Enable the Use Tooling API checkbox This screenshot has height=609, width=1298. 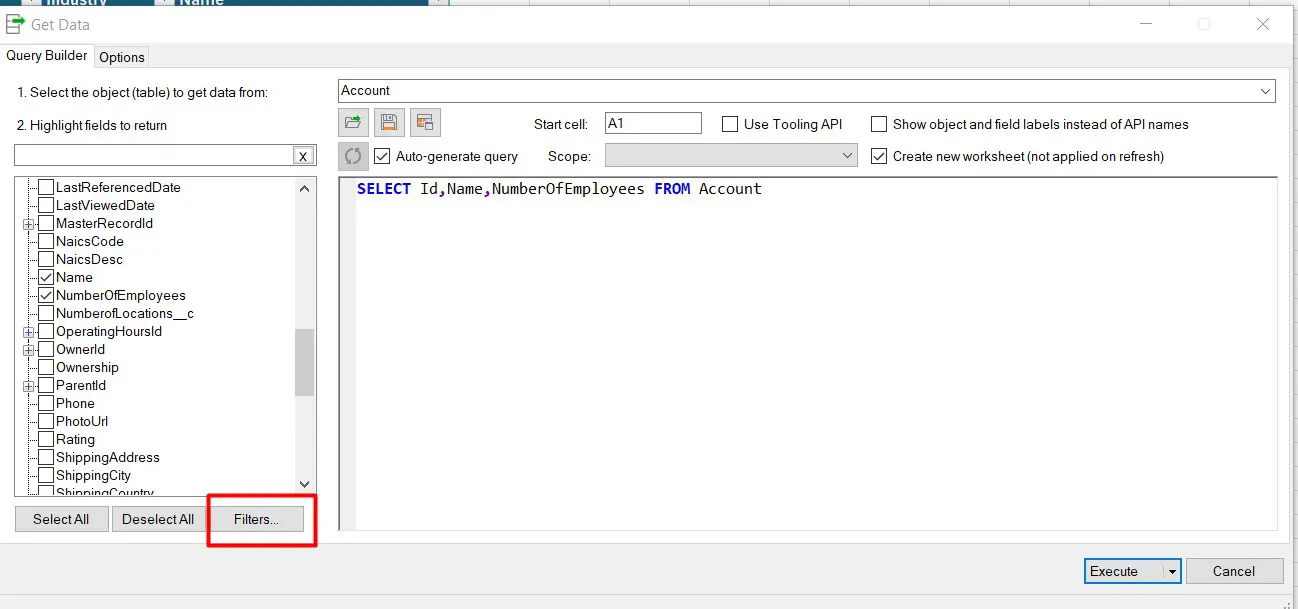click(x=730, y=124)
